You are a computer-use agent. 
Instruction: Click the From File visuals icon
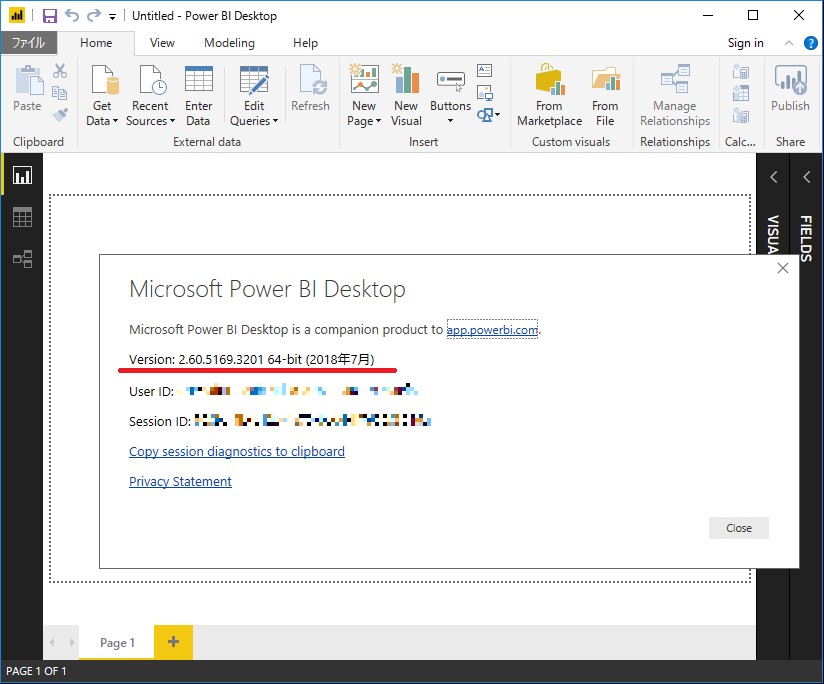(604, 82)
